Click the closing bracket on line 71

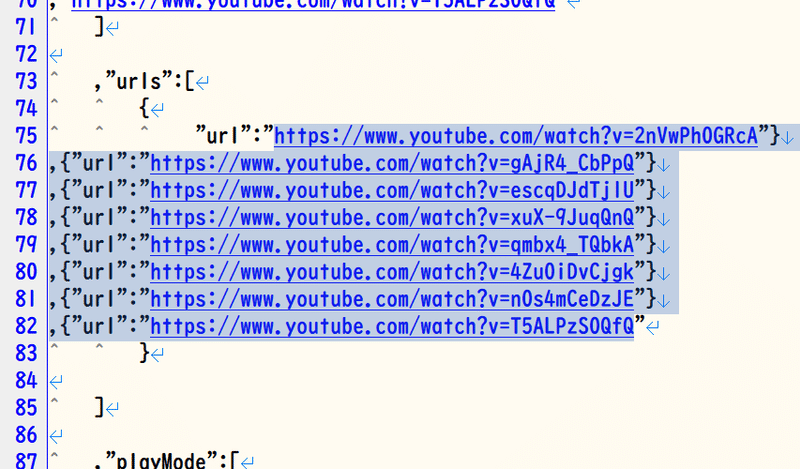pyautogui.click(x=99, y=27)
